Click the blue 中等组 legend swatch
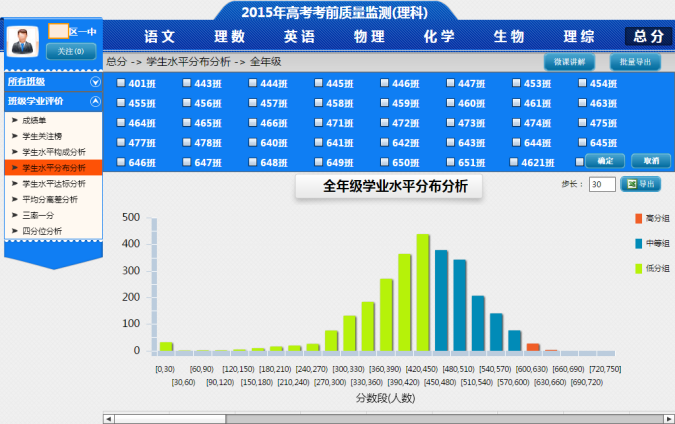 [x=638, y=244]
